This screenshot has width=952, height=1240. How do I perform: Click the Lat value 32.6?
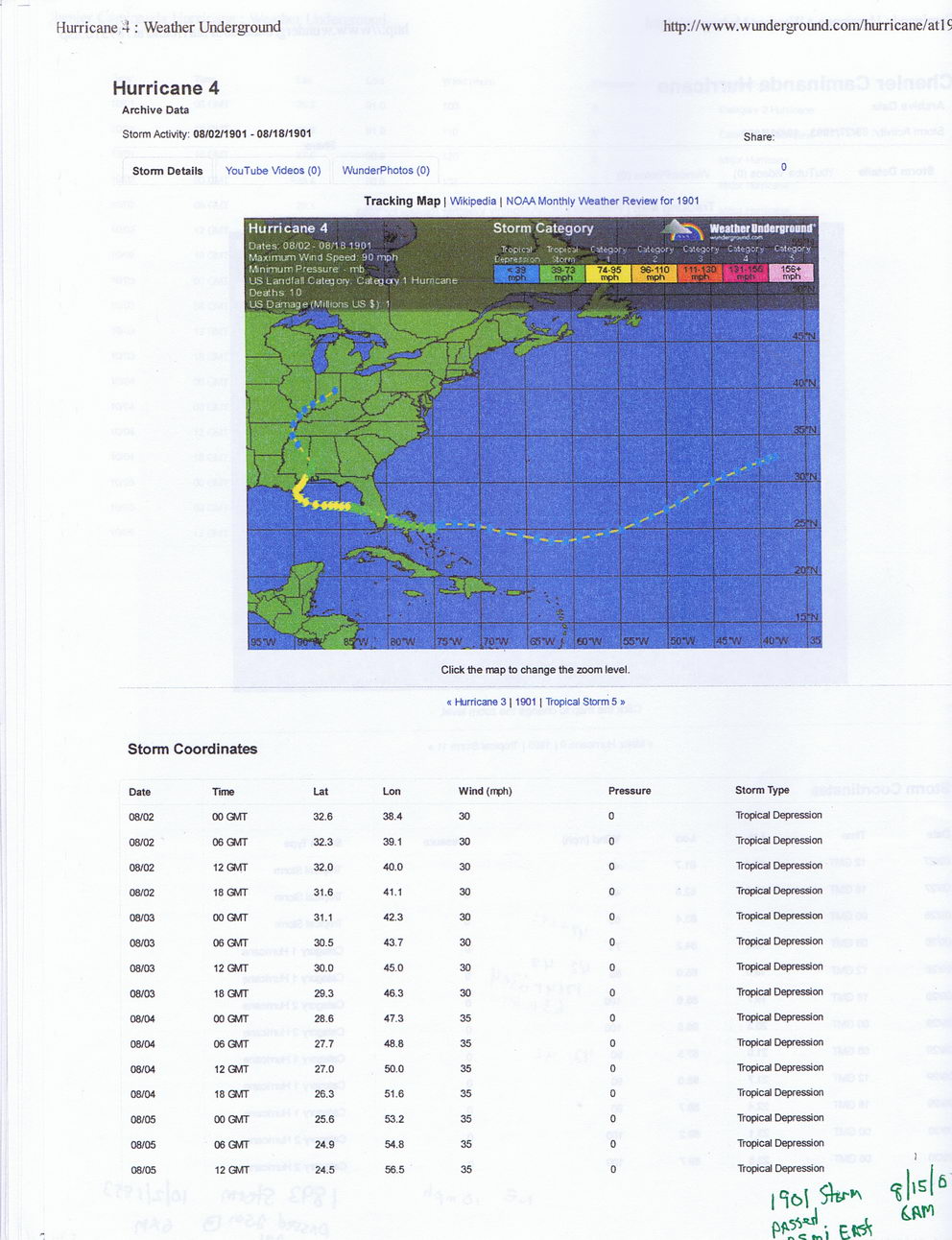click(323, 817)
